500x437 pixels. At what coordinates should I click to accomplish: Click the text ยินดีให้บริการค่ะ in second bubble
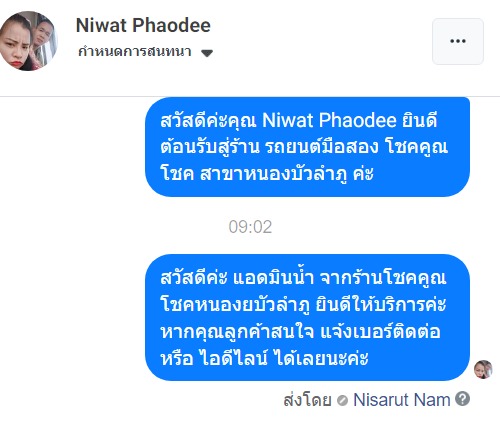pyautogui.click(x=381, y=305)
